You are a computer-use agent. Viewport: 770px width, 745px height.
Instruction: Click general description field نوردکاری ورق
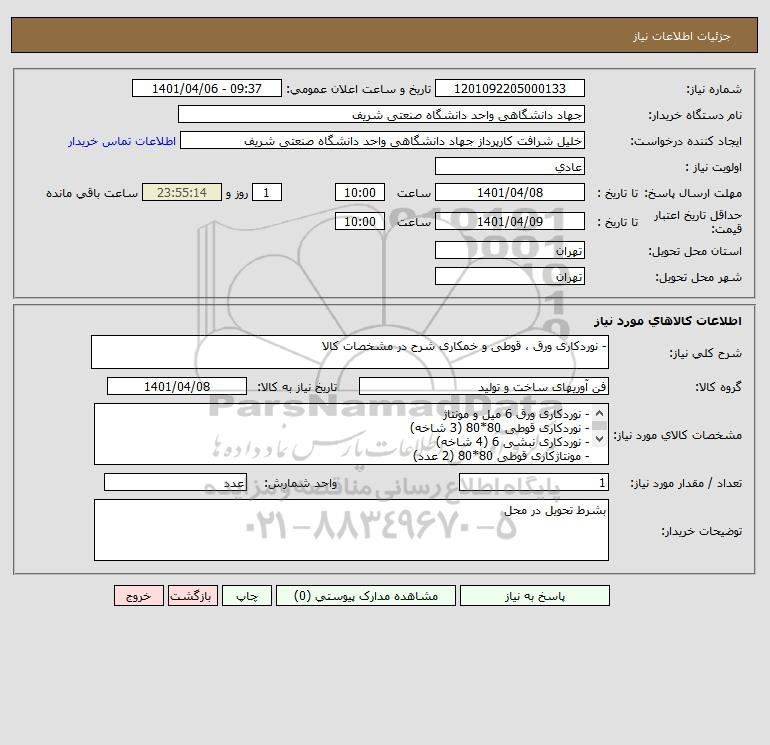(x=350, y=352)
